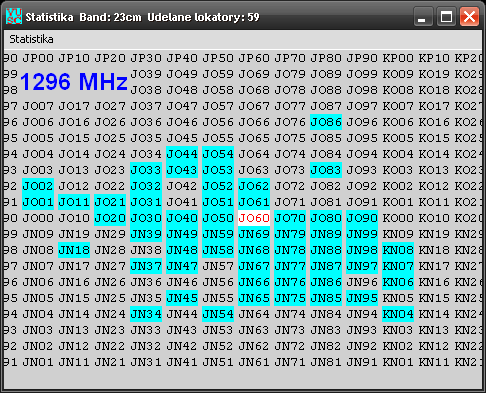Click locator JN76

pyautogui.click(x=290, y=282)
